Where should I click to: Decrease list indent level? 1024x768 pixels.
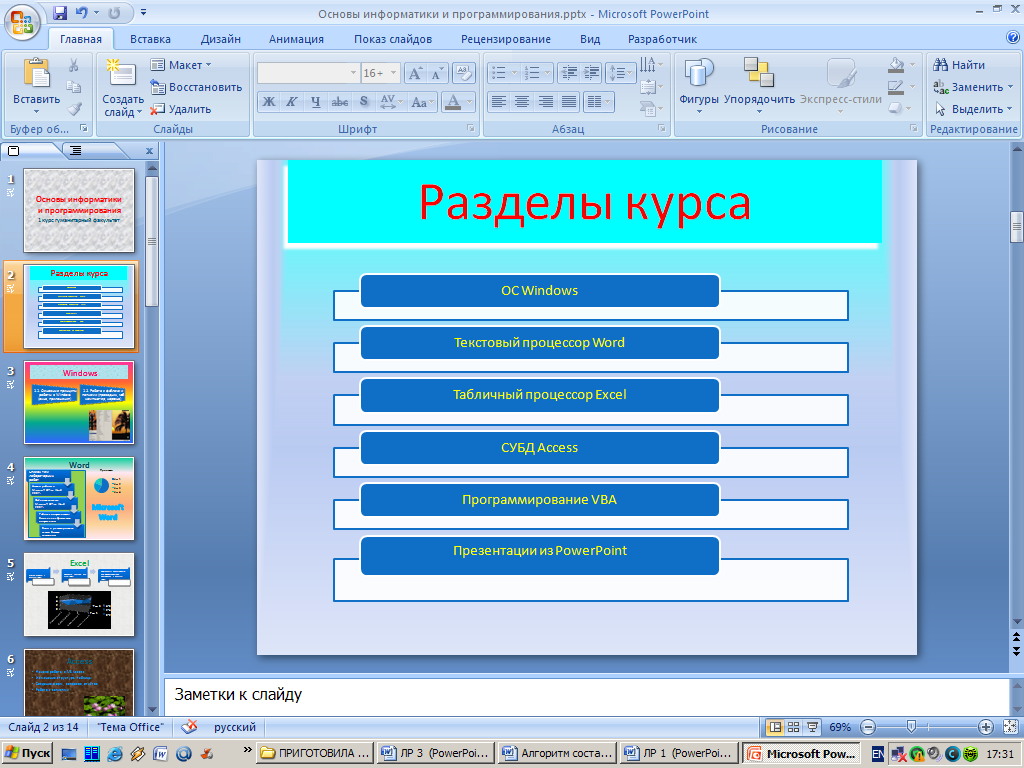click(569, 73)
